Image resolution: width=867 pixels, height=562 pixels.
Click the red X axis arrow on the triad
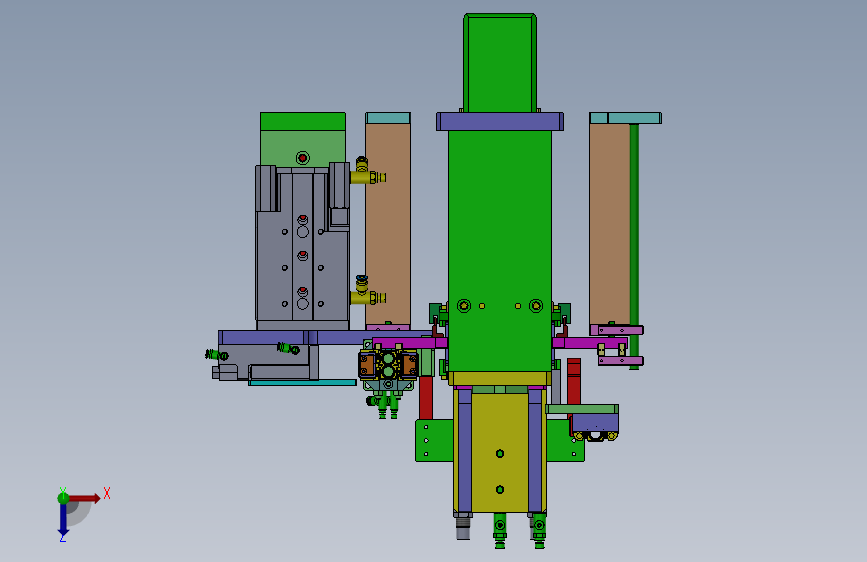[x=85, y=498]
